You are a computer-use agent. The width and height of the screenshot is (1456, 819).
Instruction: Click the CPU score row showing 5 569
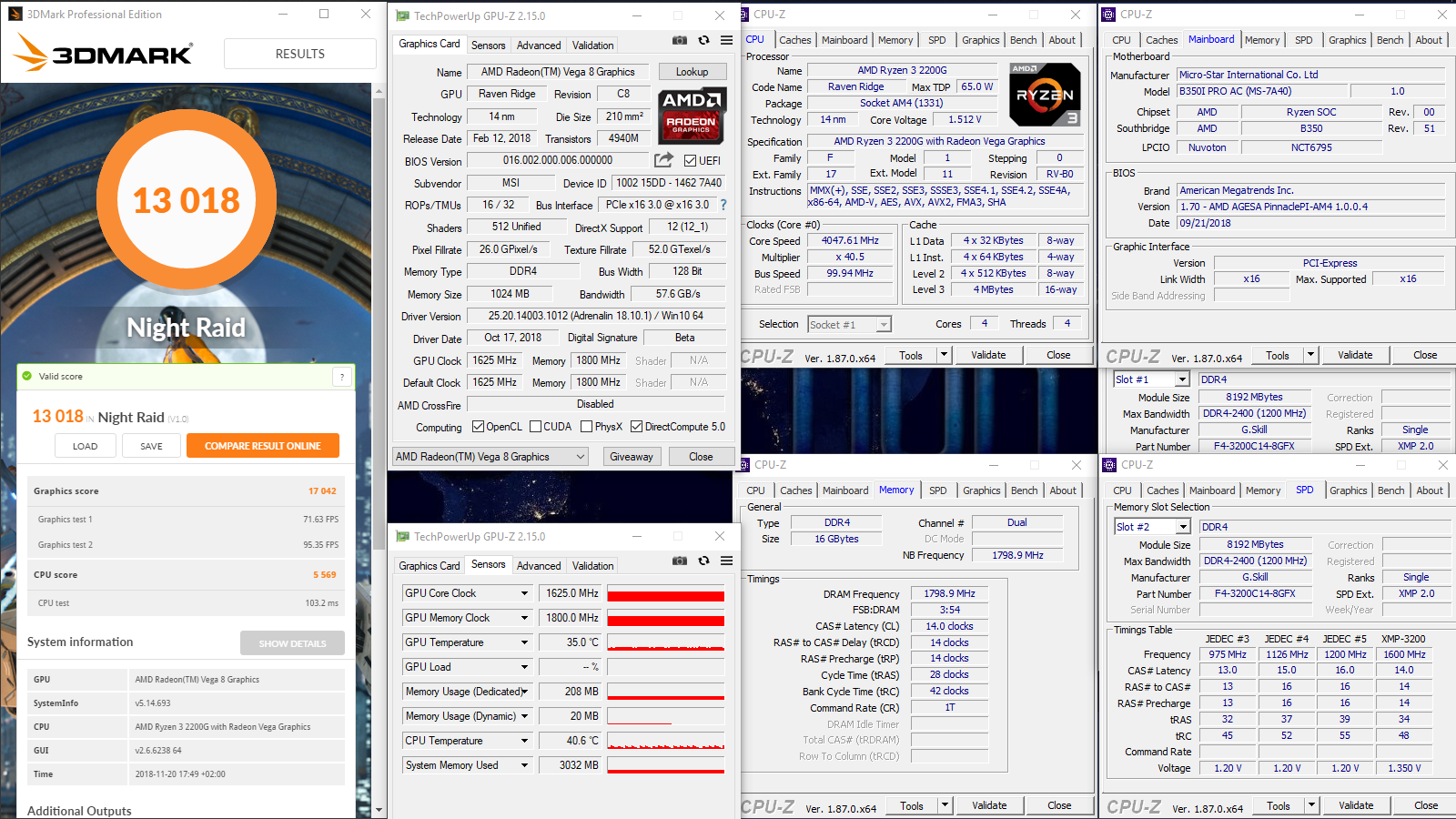tap(186, 575)
